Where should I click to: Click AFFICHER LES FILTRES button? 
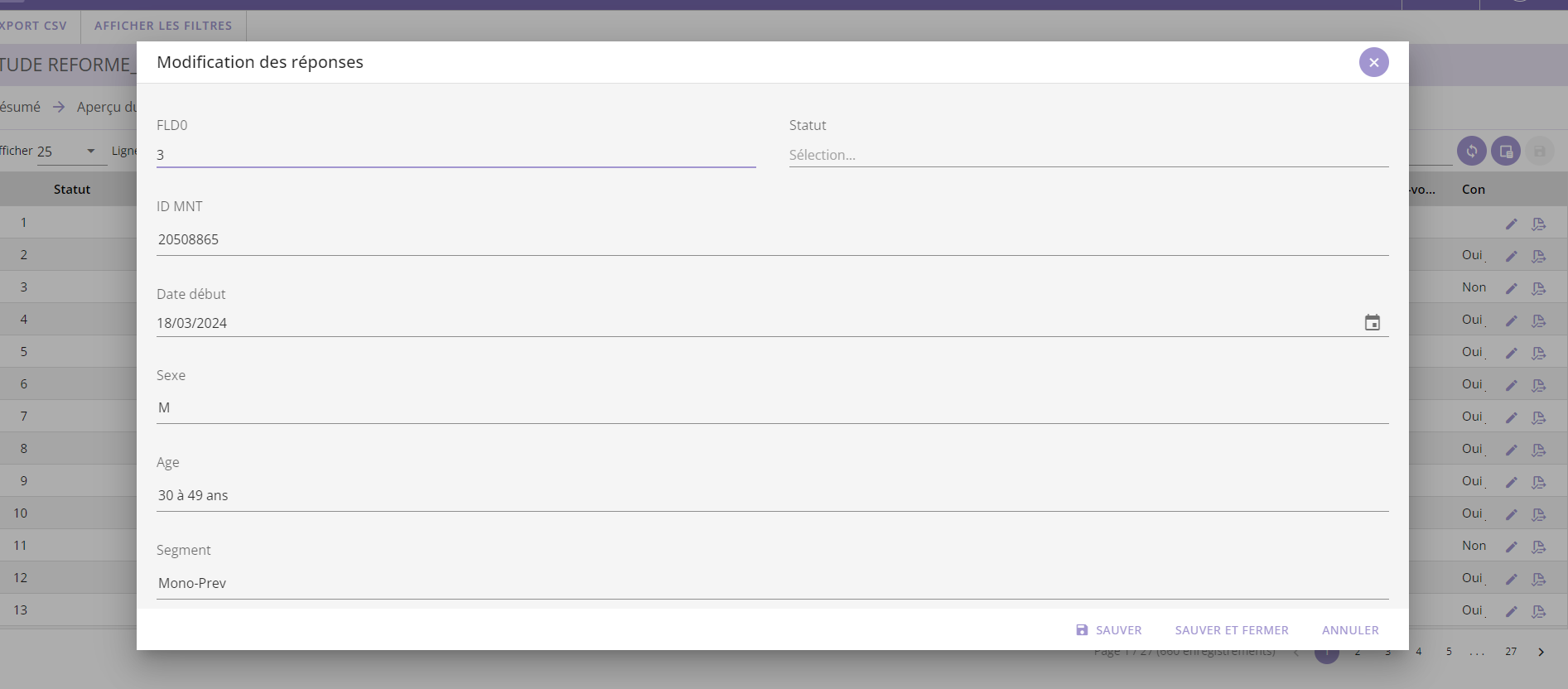(x=163, y=26)
